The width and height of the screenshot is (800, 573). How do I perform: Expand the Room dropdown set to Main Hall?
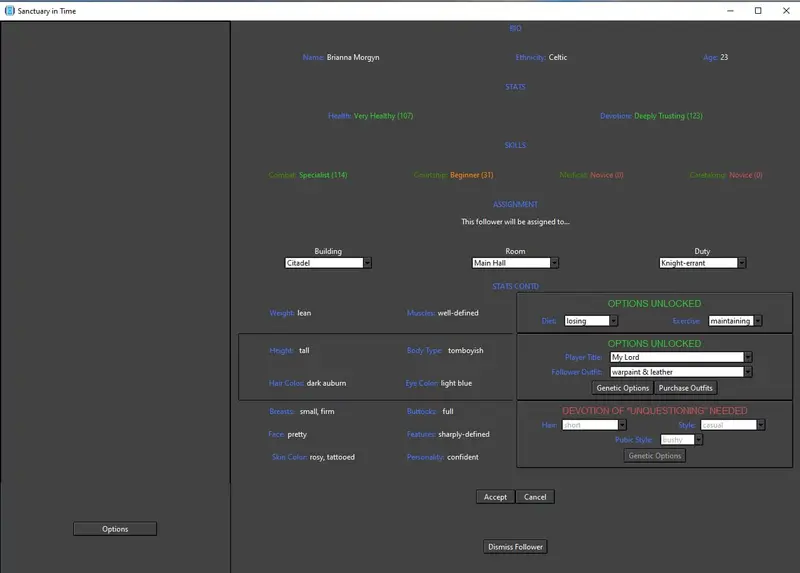pos(515,263)
